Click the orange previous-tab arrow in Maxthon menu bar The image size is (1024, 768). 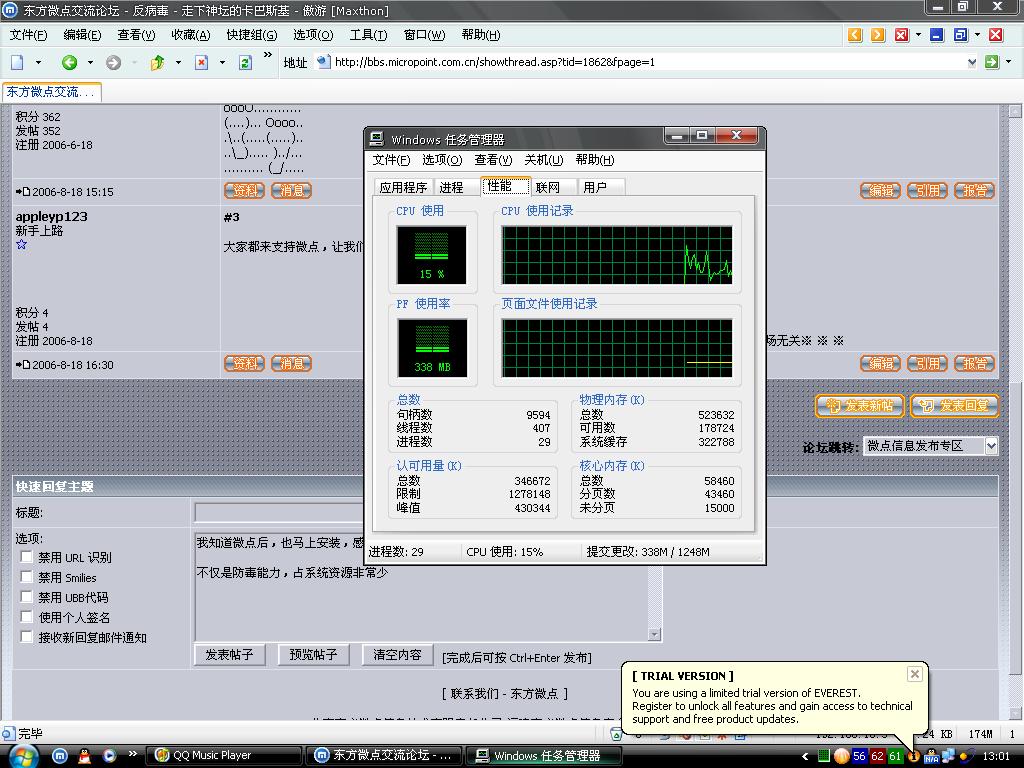pos(855,35)
